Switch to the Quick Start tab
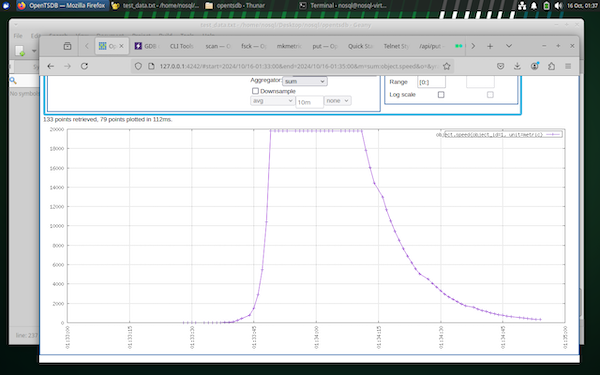This screenshot has width=600, height=375. coord(360,46)
